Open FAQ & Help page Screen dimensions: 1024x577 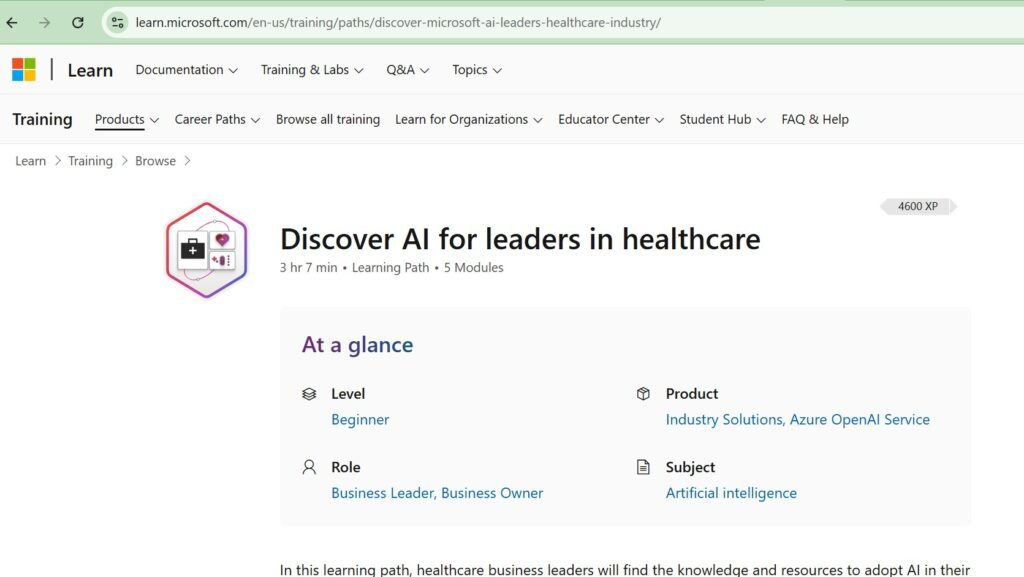tap(815, 119)
